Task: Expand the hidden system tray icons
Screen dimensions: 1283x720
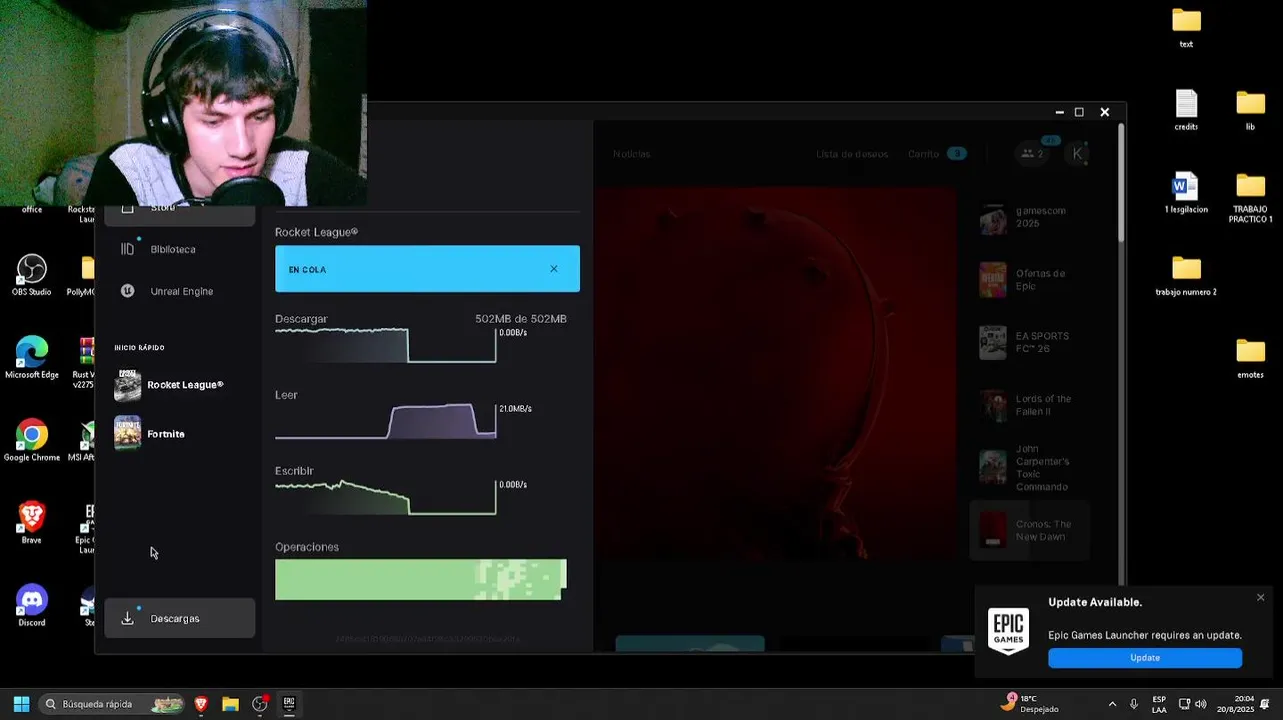Action: pos(1112,704)
